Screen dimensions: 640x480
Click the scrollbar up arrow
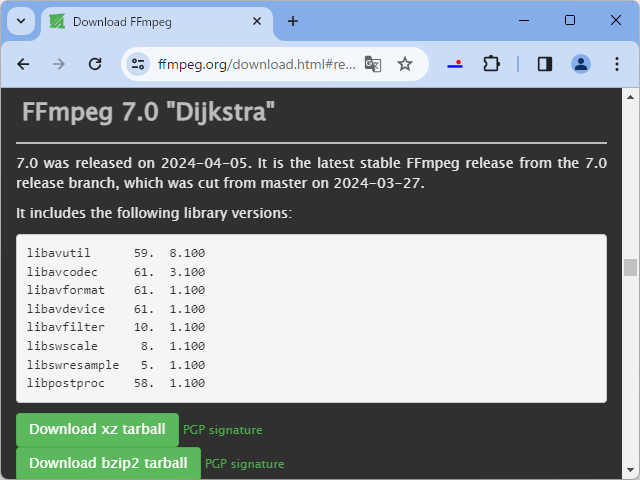click(630, 97)
